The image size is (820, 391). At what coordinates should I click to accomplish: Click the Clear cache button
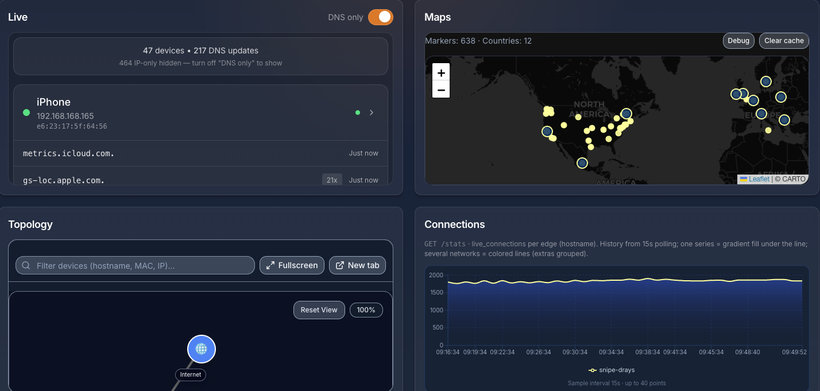tap(784, 41)
